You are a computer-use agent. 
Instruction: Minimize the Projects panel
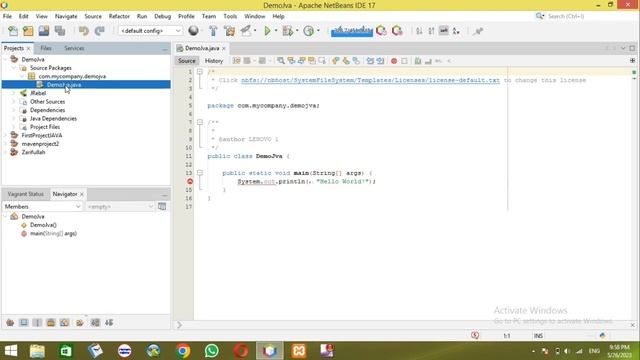tap(164, 49)
